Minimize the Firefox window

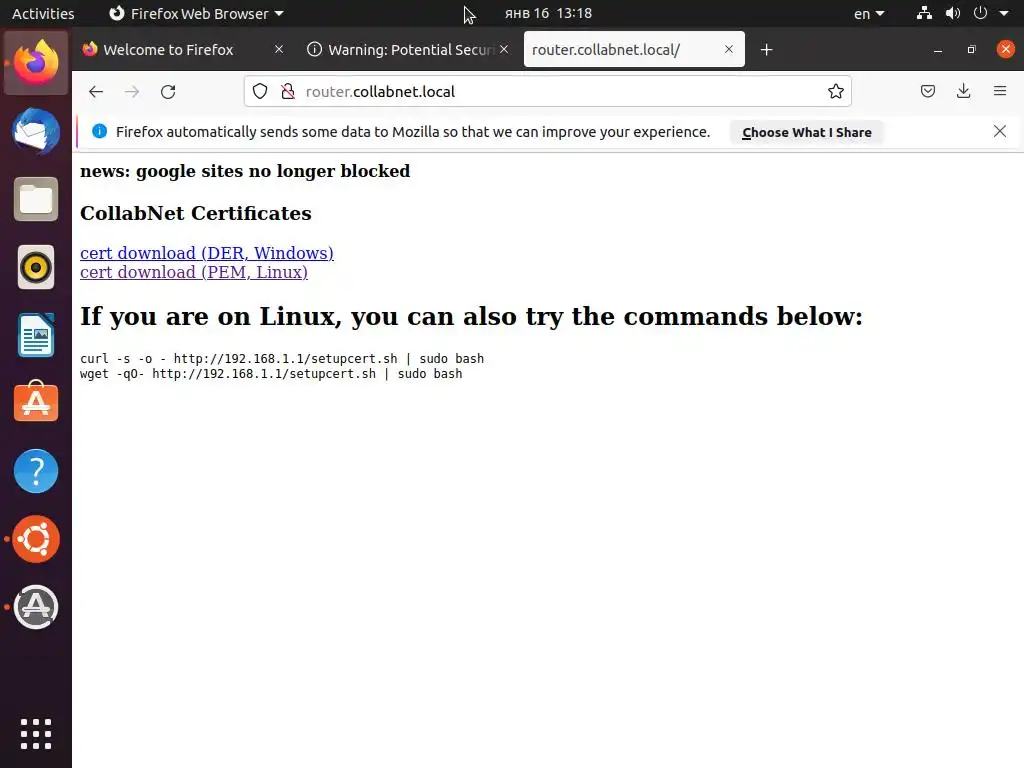[x=938, y=50]
